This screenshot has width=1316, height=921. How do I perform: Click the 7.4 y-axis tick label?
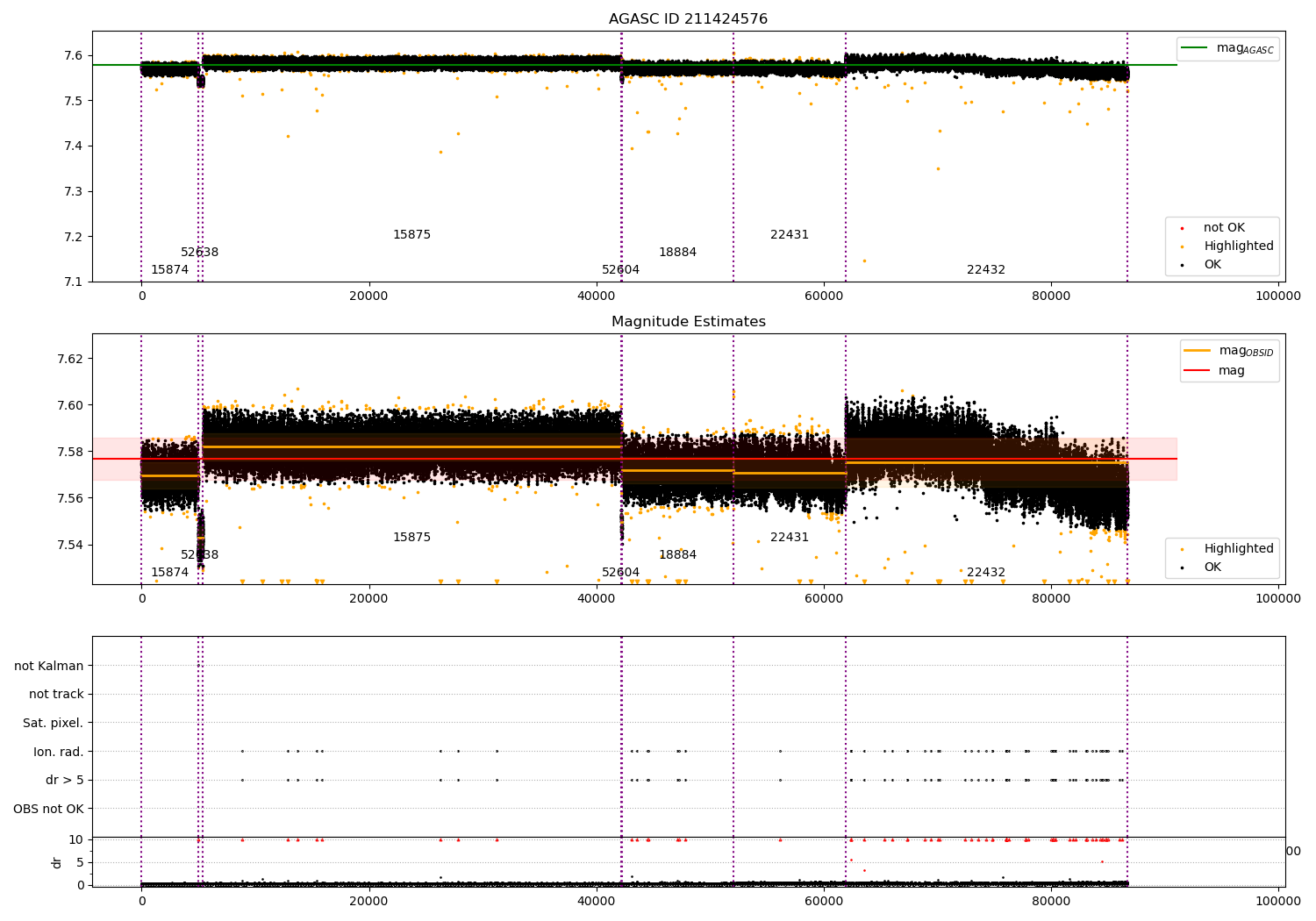point(74,146)
